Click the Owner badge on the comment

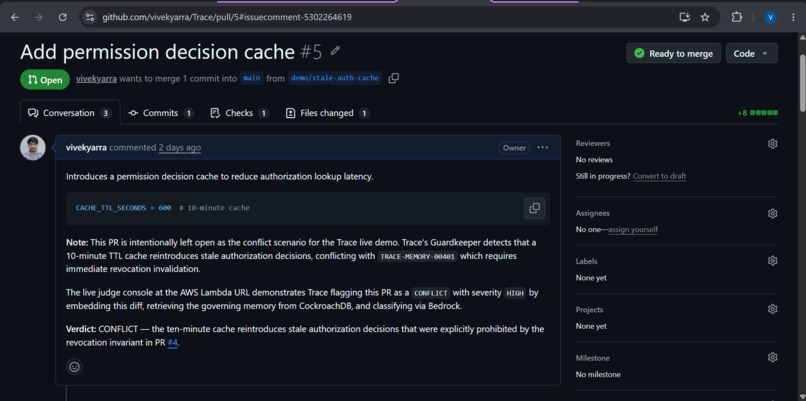[x=514, y=148]
